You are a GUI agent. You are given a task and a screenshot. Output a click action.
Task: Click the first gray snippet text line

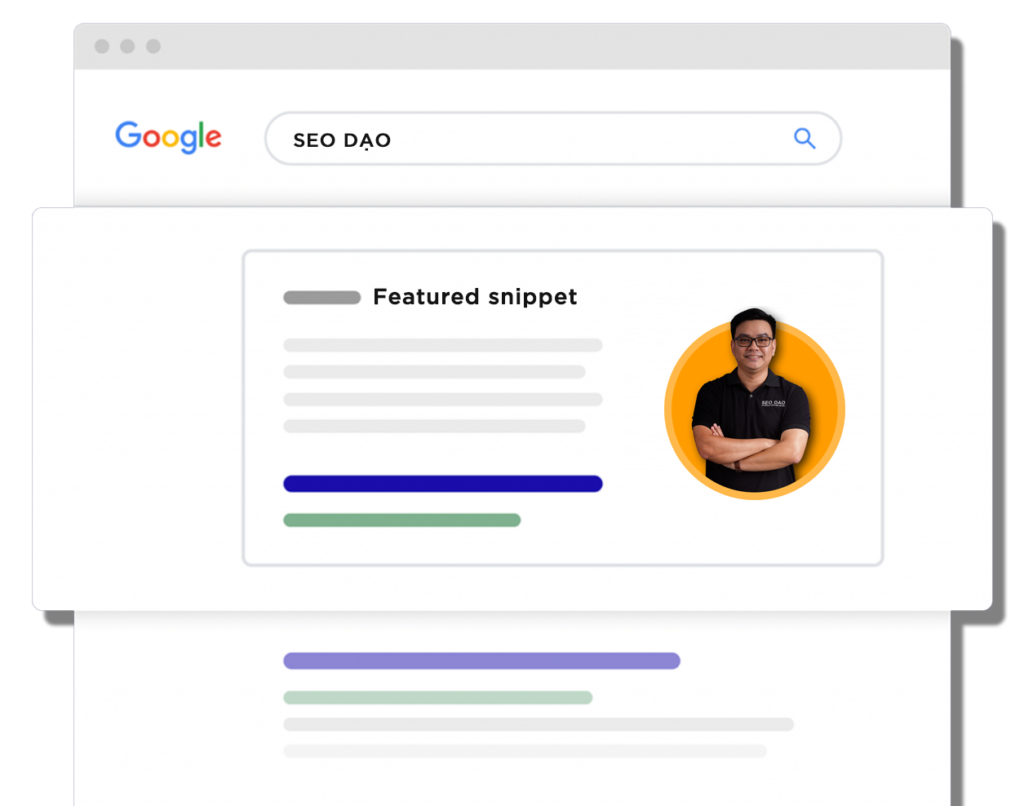tap(443, 345)
